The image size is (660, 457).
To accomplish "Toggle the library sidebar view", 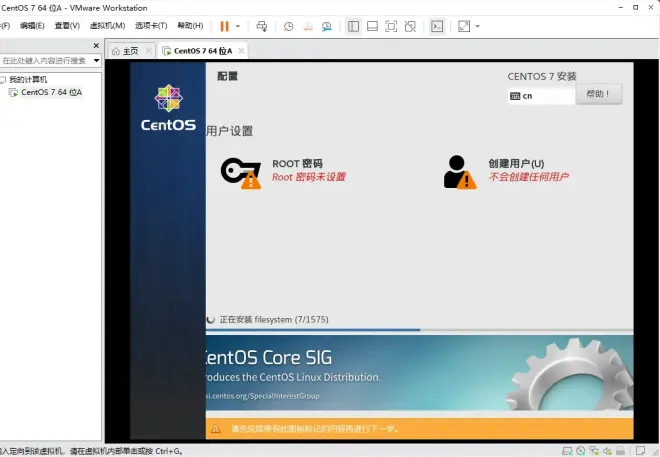I will (354, 27).
